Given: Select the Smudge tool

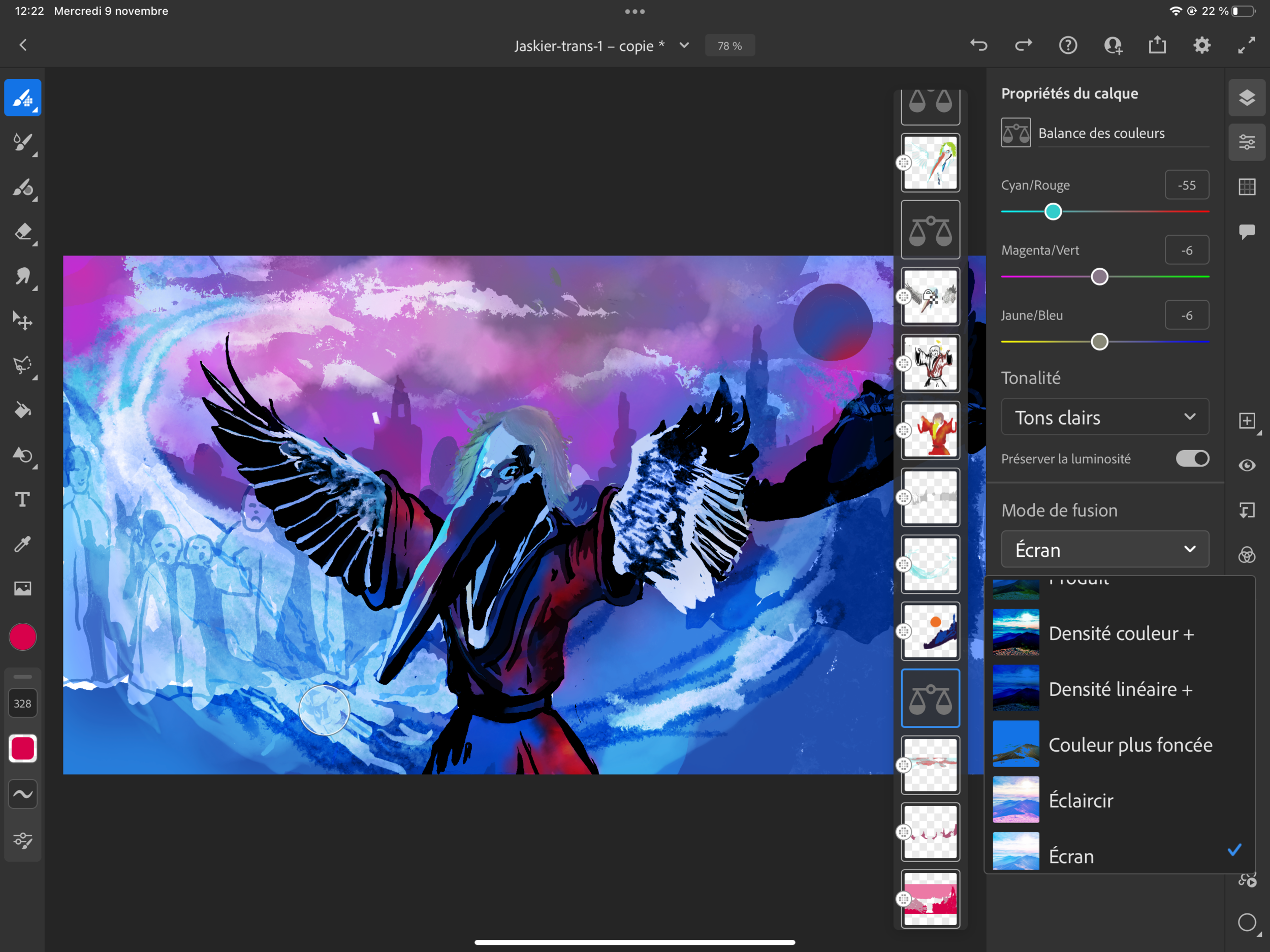Looking at the screenshot, I should coord(23,277).
